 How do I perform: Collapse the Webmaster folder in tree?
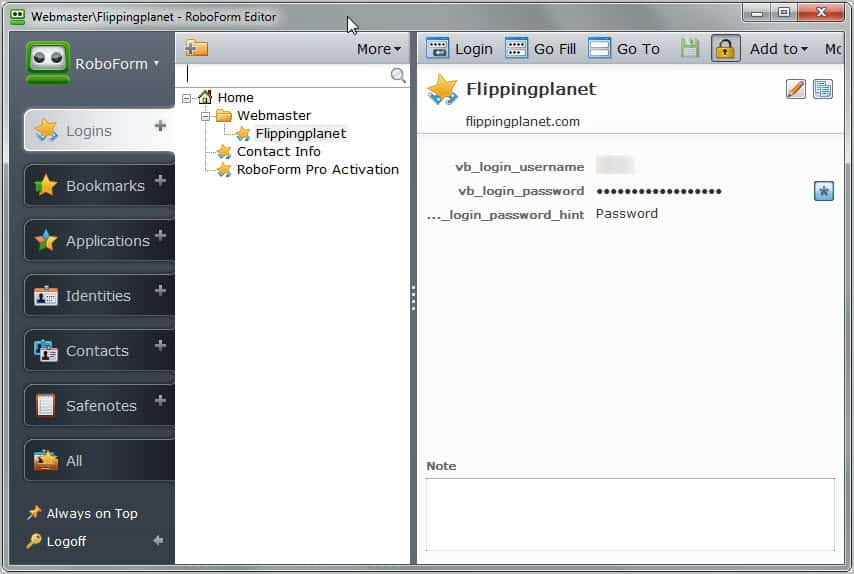pyautogui.click(x=205, y=116)
